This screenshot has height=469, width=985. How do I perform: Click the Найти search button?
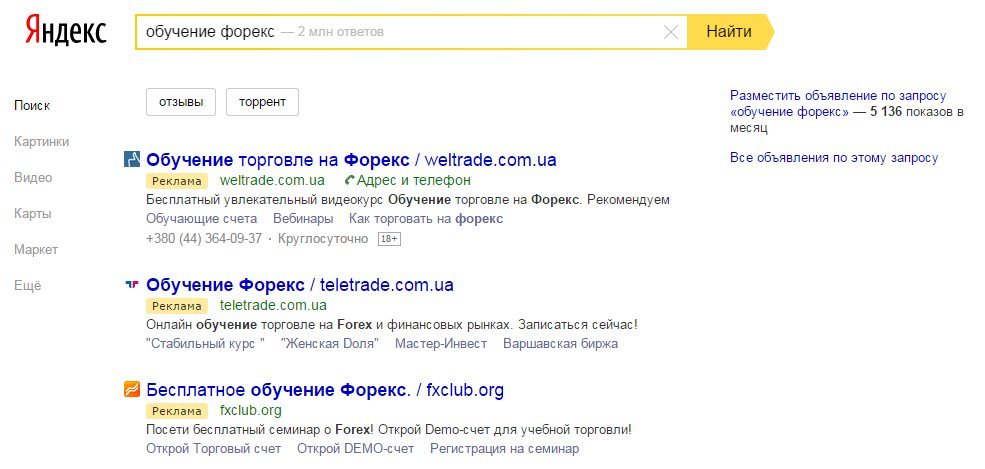[x=729, y=31]
